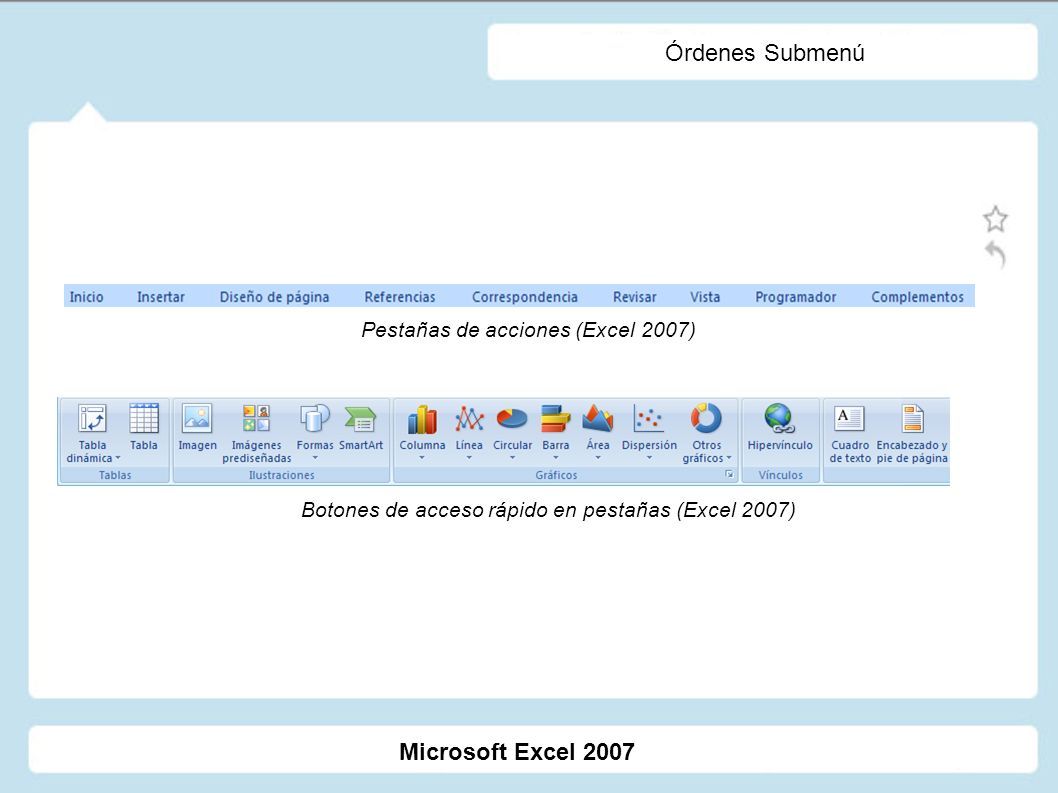This screenshot has width=1058, height=793.
Task: Click Encabezado y pie de página icon
Action: coord(912,418)
